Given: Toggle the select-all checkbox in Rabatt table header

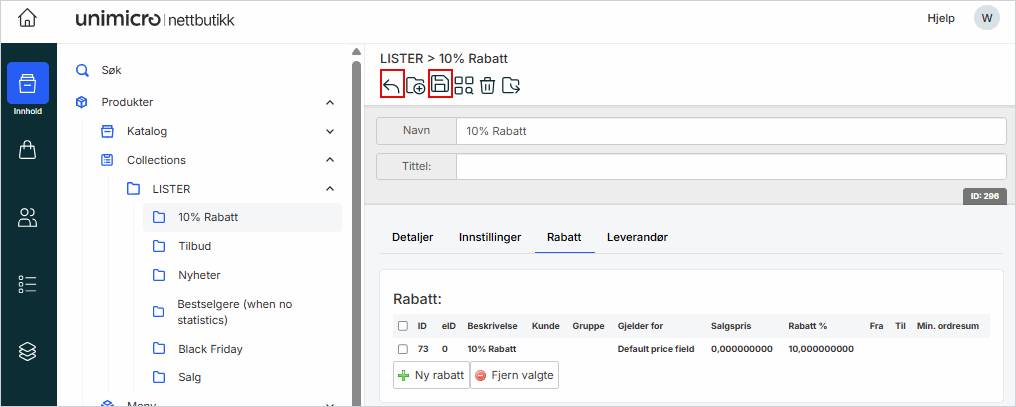Looking at the screenshot, I should pos(402,326).
